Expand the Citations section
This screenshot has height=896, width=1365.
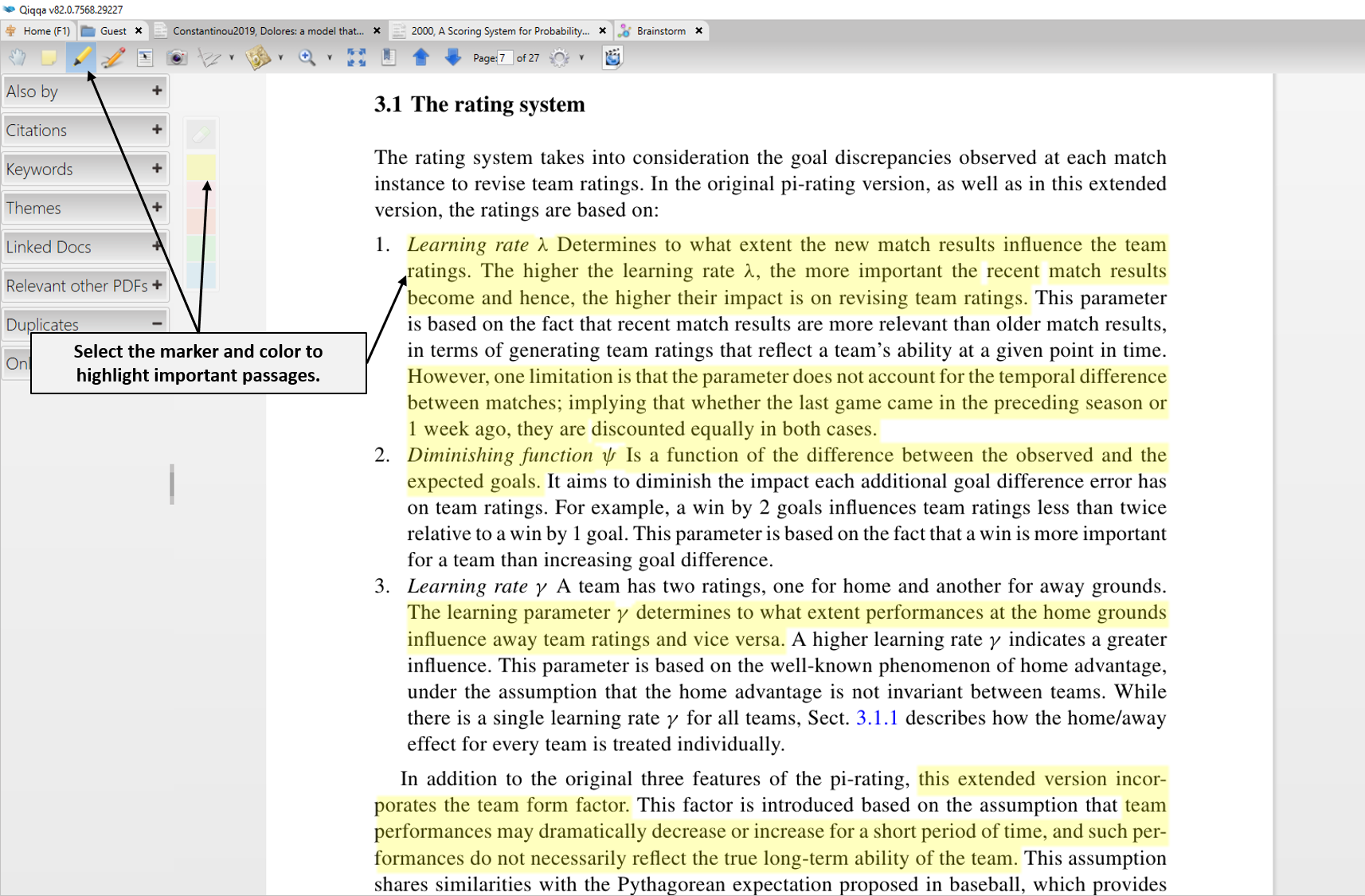[x=157, y=130]
